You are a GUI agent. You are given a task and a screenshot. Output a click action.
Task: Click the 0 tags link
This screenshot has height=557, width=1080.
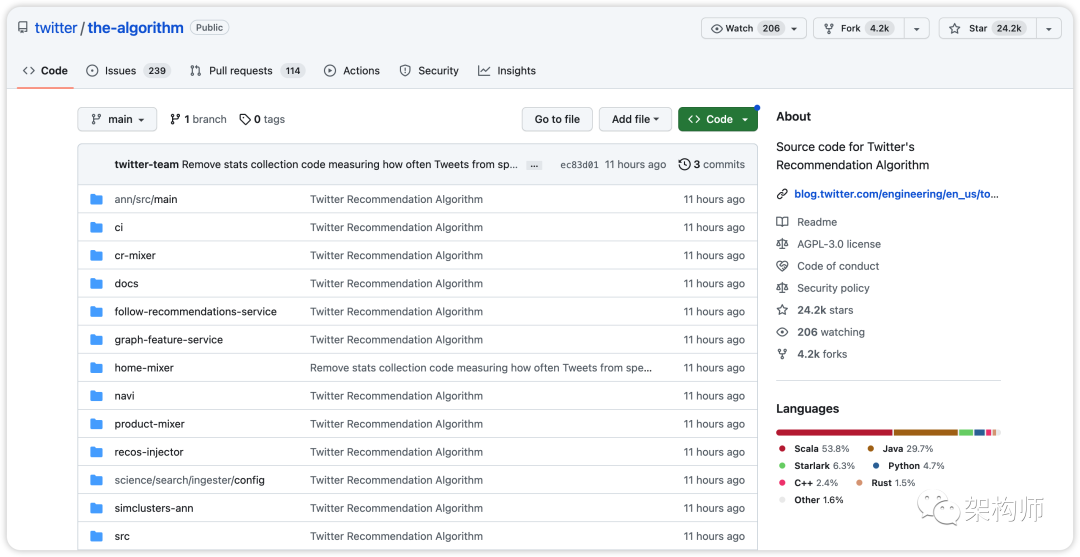tap(262, 119)
